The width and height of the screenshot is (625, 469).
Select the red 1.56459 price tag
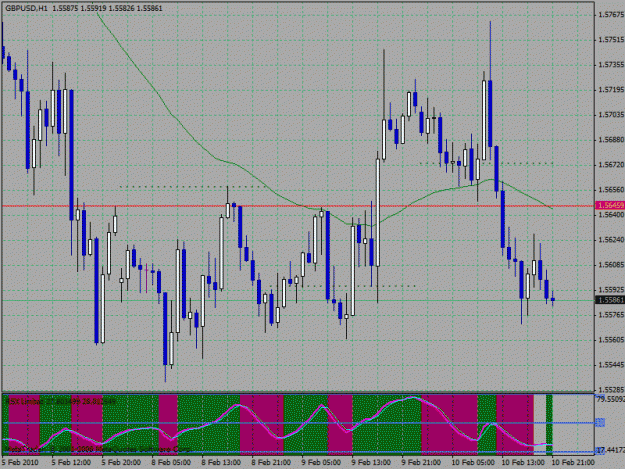click(x=609, y=206)
